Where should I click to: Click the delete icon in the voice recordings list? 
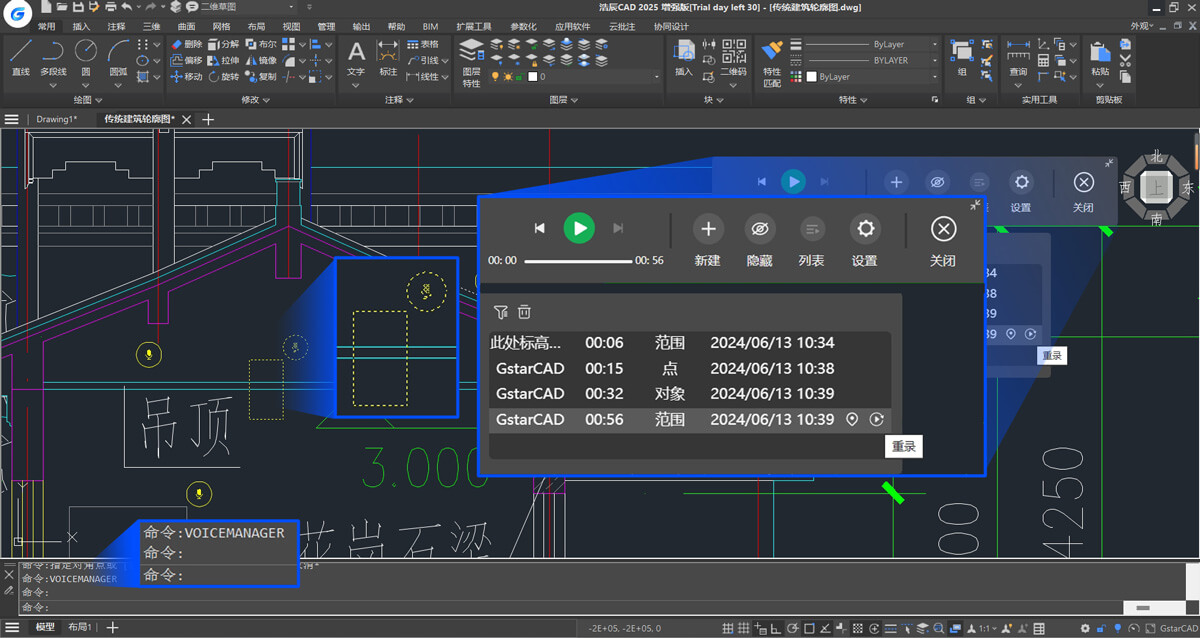pos(524,311)
